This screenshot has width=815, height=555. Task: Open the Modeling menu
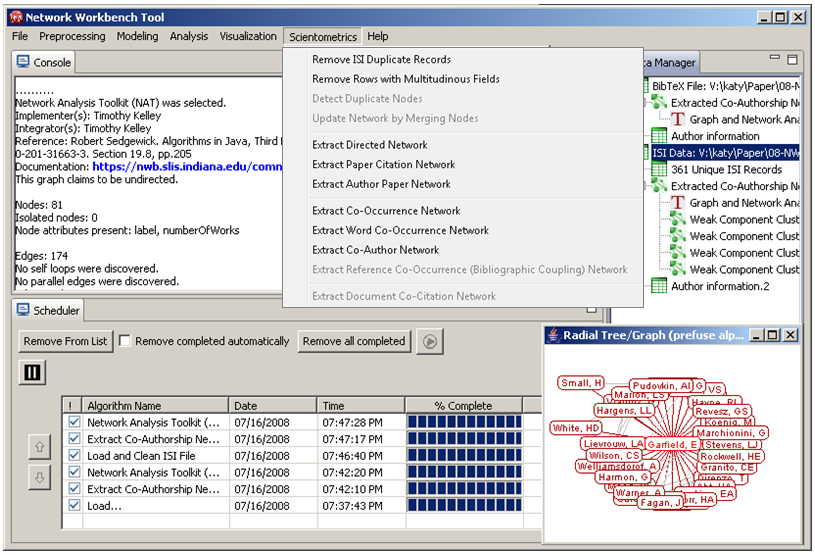tap(137, 36)
